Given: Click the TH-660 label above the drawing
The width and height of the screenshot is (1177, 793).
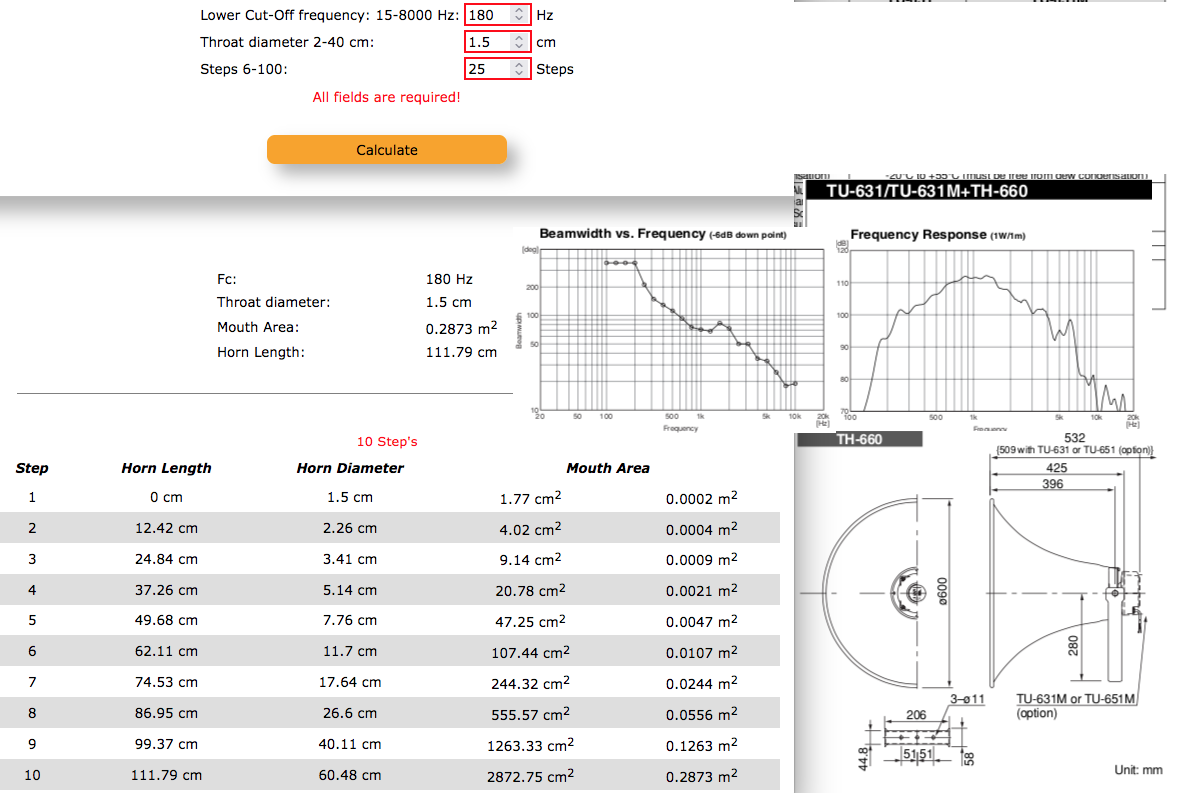Looking at the screenshot, I should (859, 439).
